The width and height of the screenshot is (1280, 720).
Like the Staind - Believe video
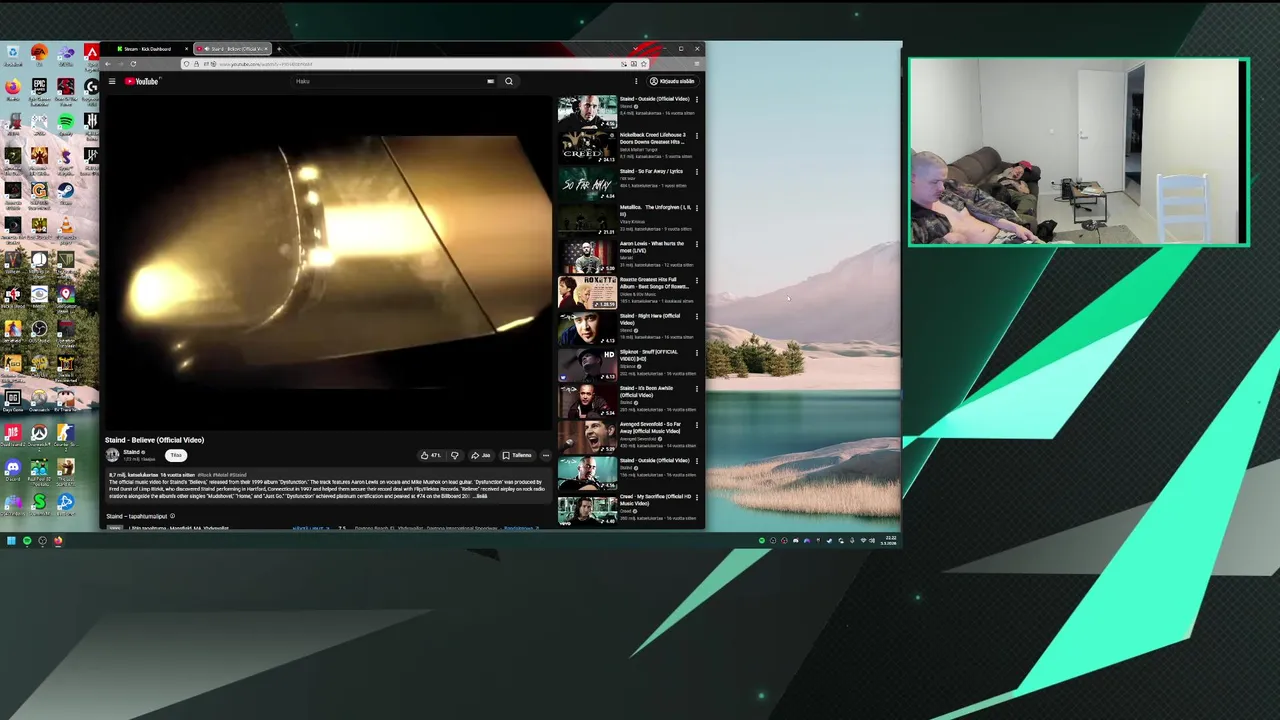pyautogui.click(x=430, y=455)
